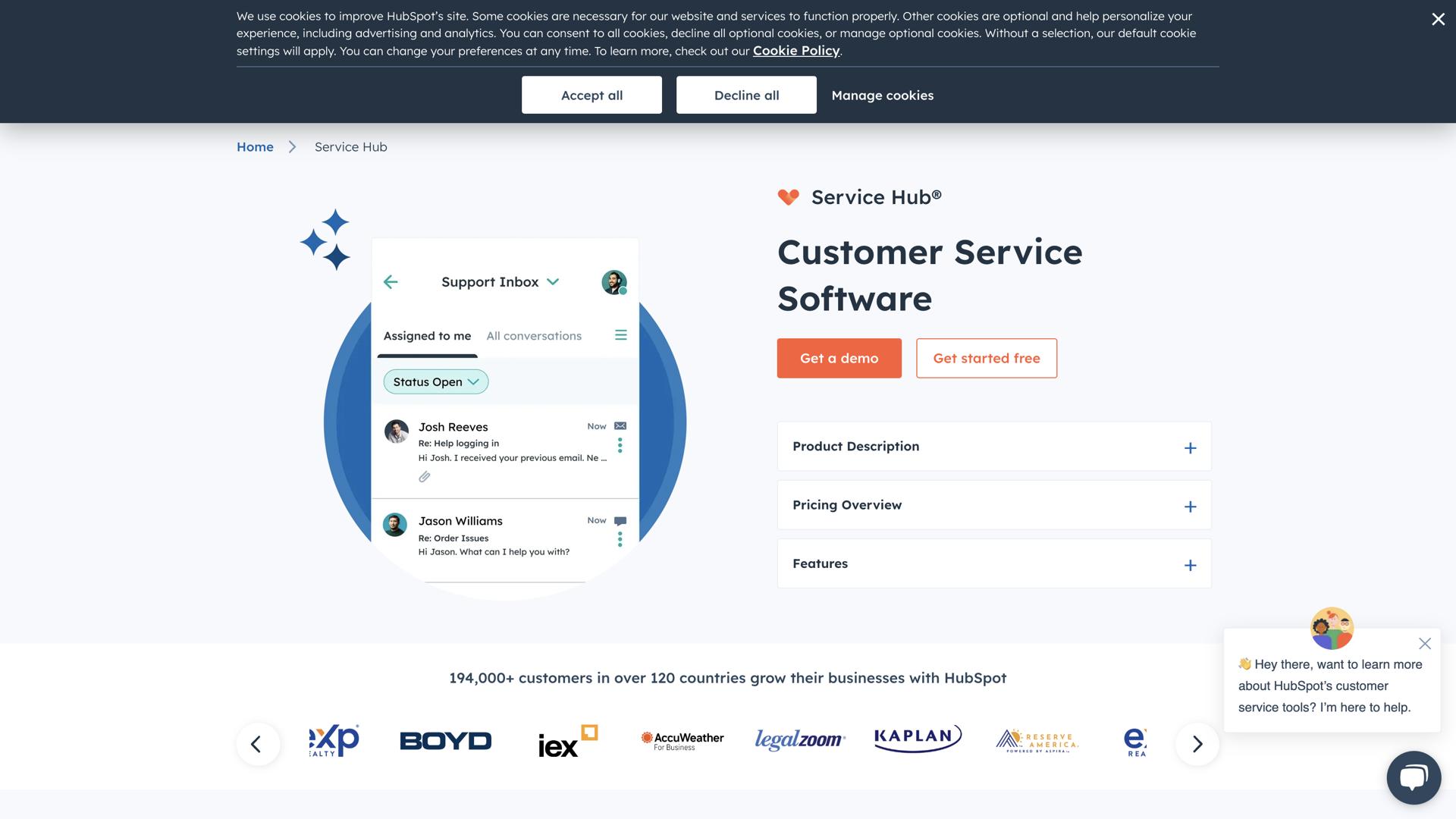This screenshot has height=819, width=1456.
Task: Click the back arrow in the Support Inbox
Action: 391,281
